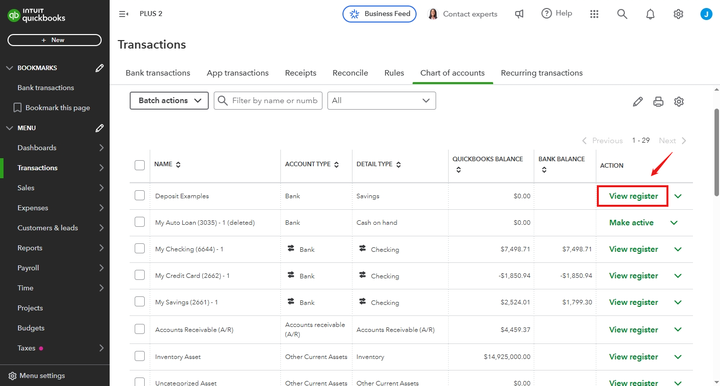Open the Batch actions dropdown
720x386 pixels.
[x=169, y=101]
